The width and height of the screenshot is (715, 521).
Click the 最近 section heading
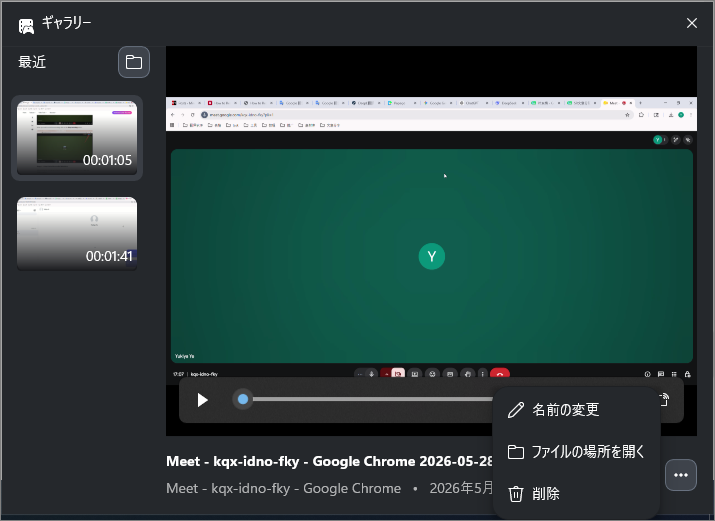32,62
